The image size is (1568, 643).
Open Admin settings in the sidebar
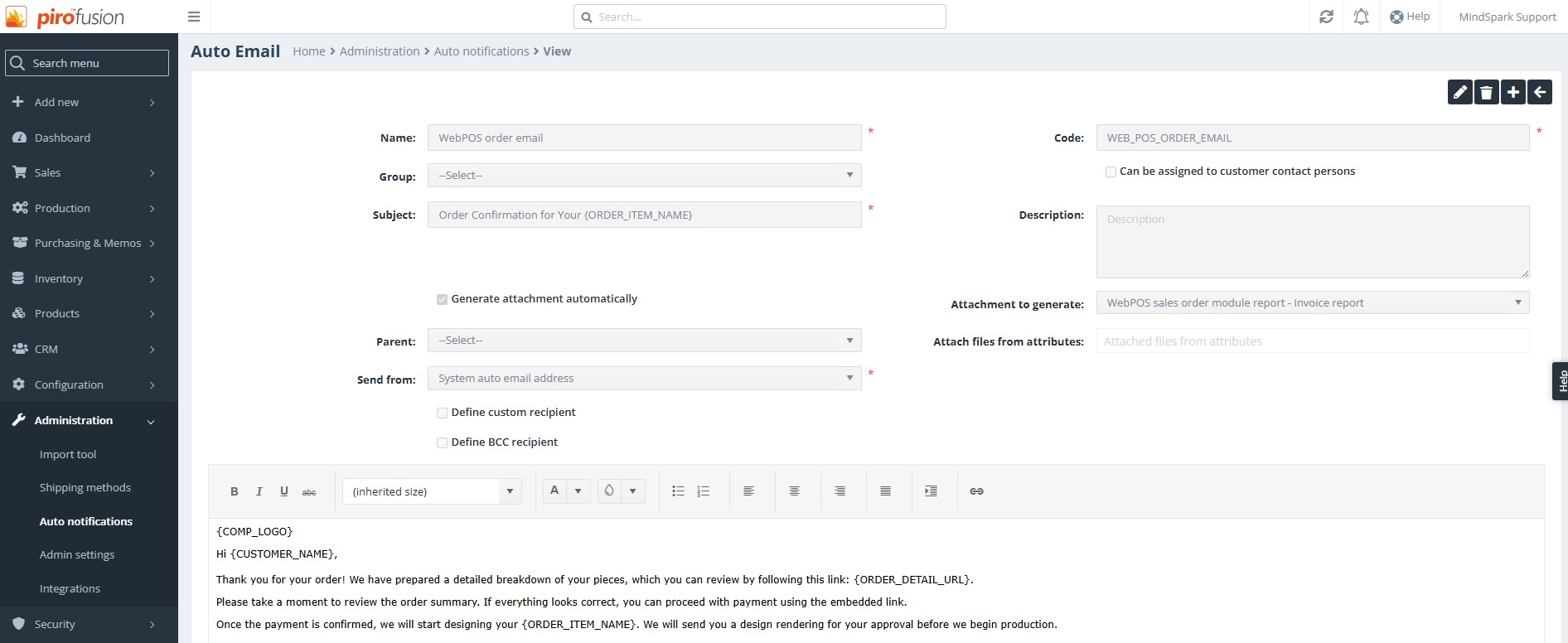click(77, 555)
